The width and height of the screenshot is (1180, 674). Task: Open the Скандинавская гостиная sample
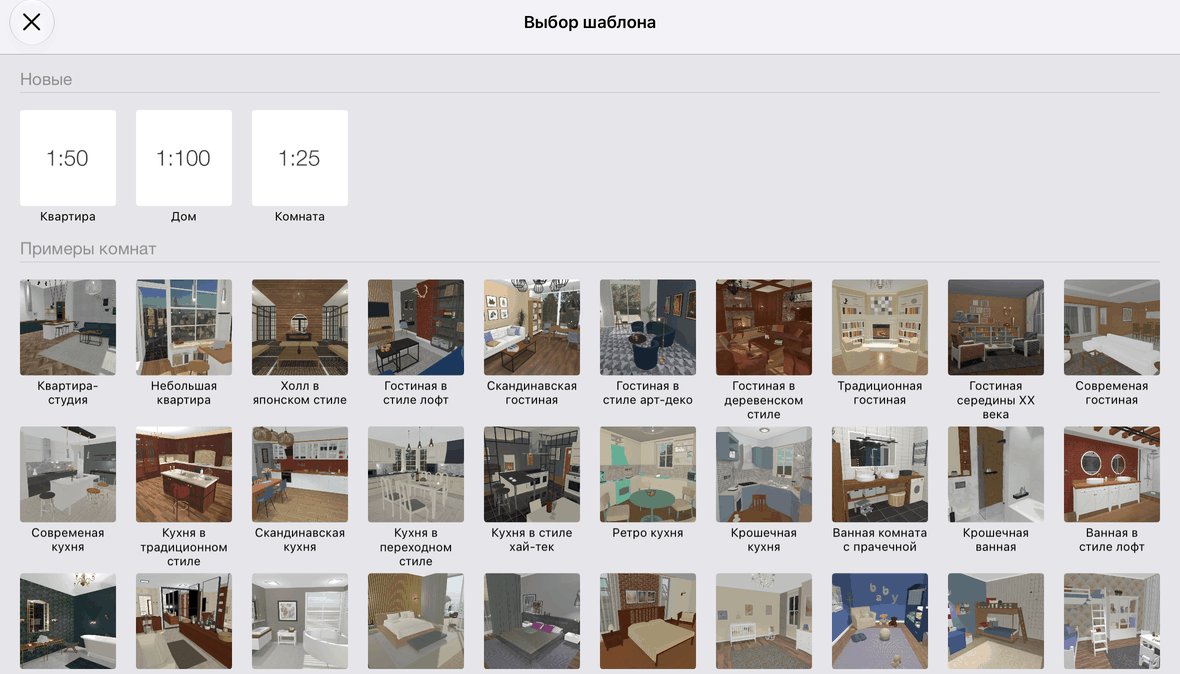[x=531, y=327]
